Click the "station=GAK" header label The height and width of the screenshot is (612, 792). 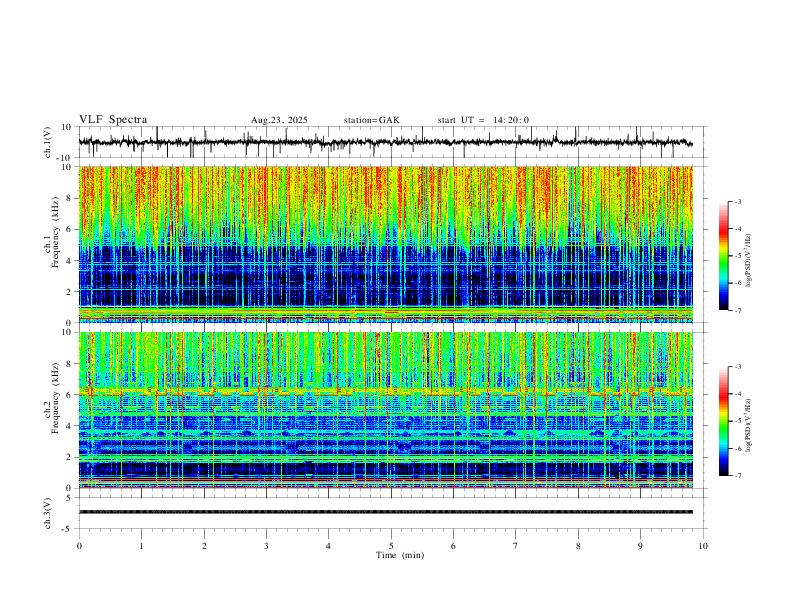(371, 120)
